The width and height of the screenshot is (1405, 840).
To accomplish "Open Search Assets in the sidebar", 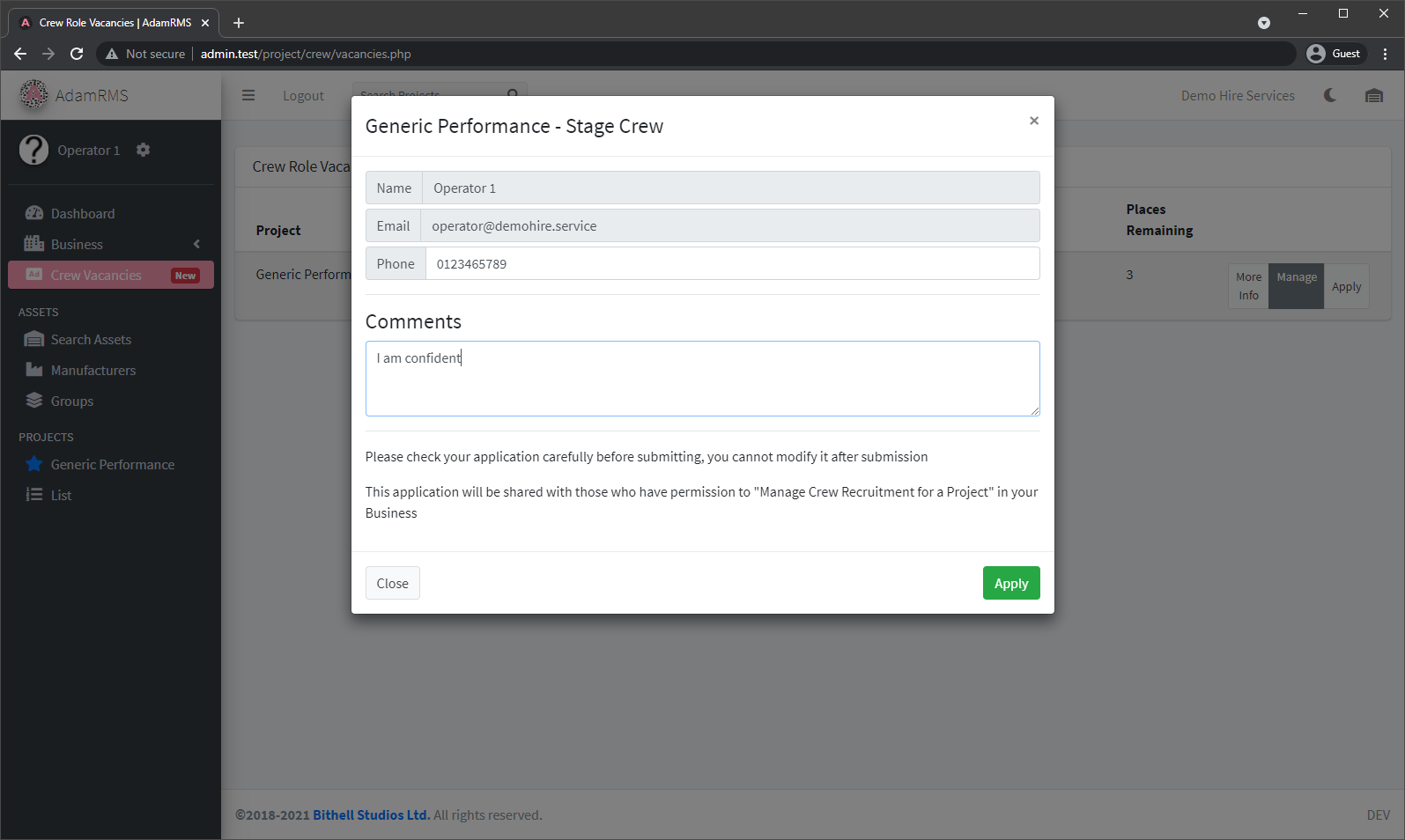I will click(91, 340).
